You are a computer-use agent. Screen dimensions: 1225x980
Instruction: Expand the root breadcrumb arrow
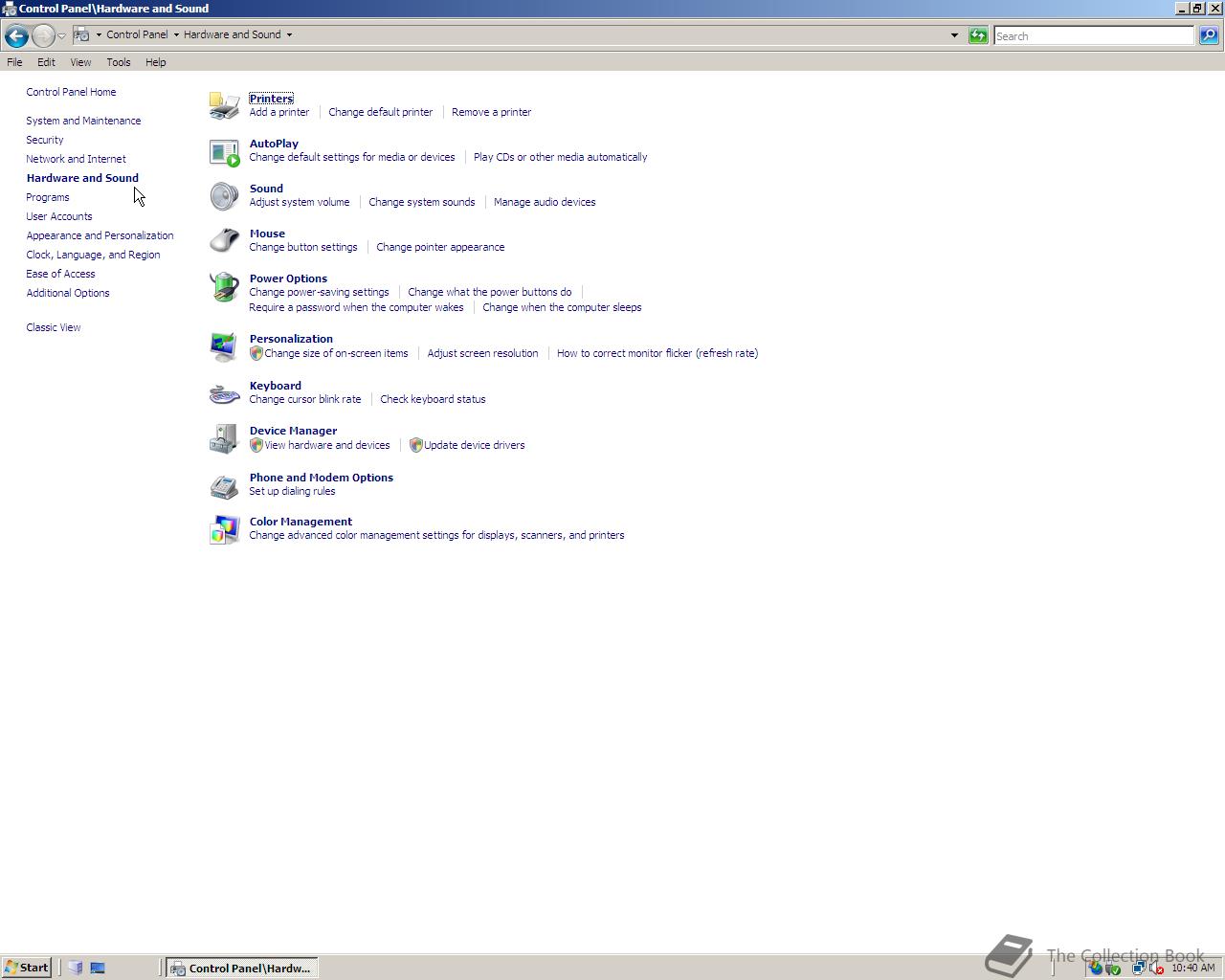pyautogui.click(x=99, y=34)
